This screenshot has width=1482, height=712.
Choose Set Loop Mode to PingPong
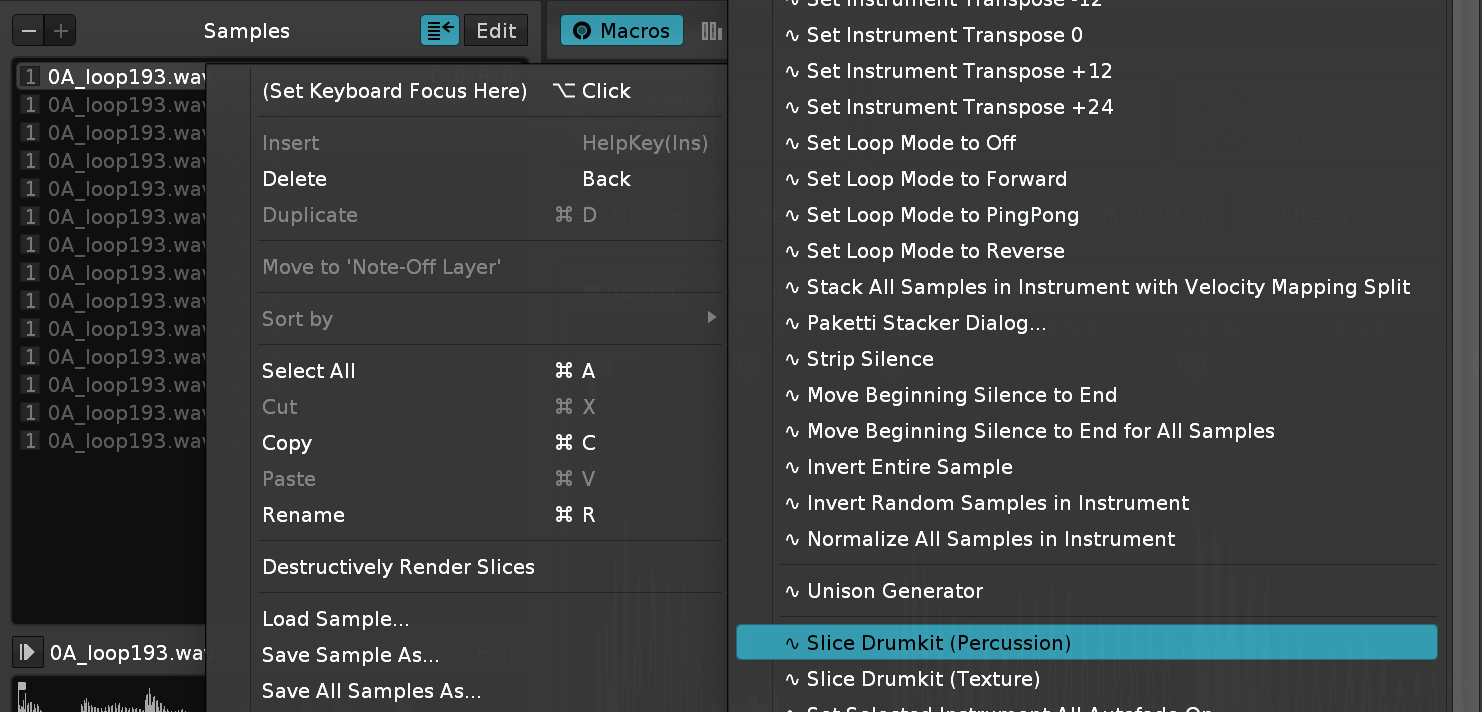click(942, 215)
